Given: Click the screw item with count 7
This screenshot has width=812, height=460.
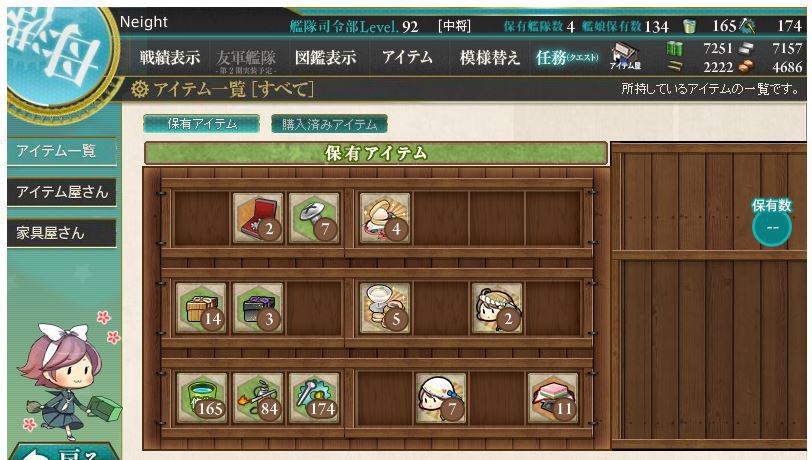Looking at the screenshot, I should click(314, 218).
